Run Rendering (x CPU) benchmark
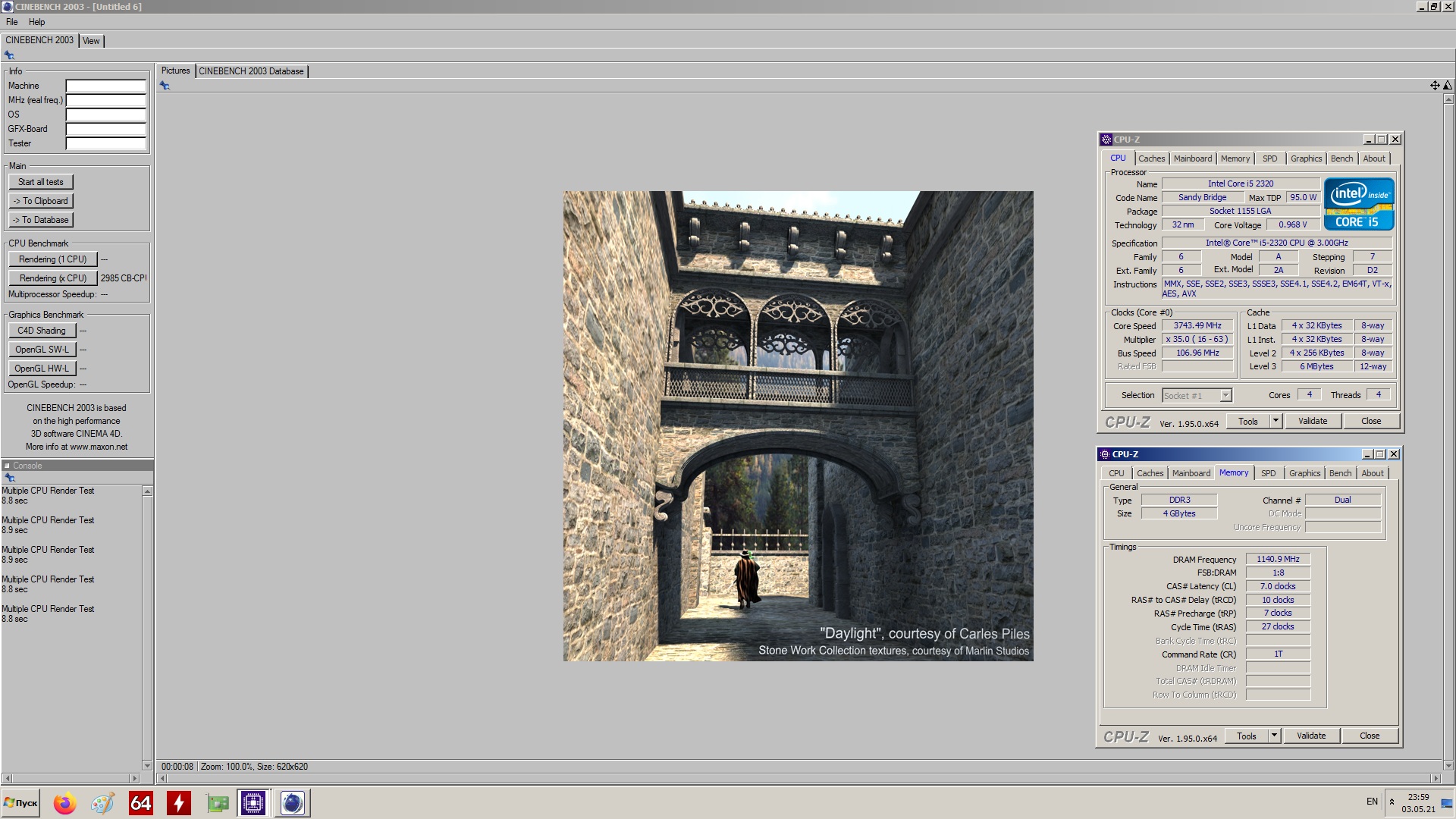The width and height of the screenshot is (1456, 819). point(53,278)
